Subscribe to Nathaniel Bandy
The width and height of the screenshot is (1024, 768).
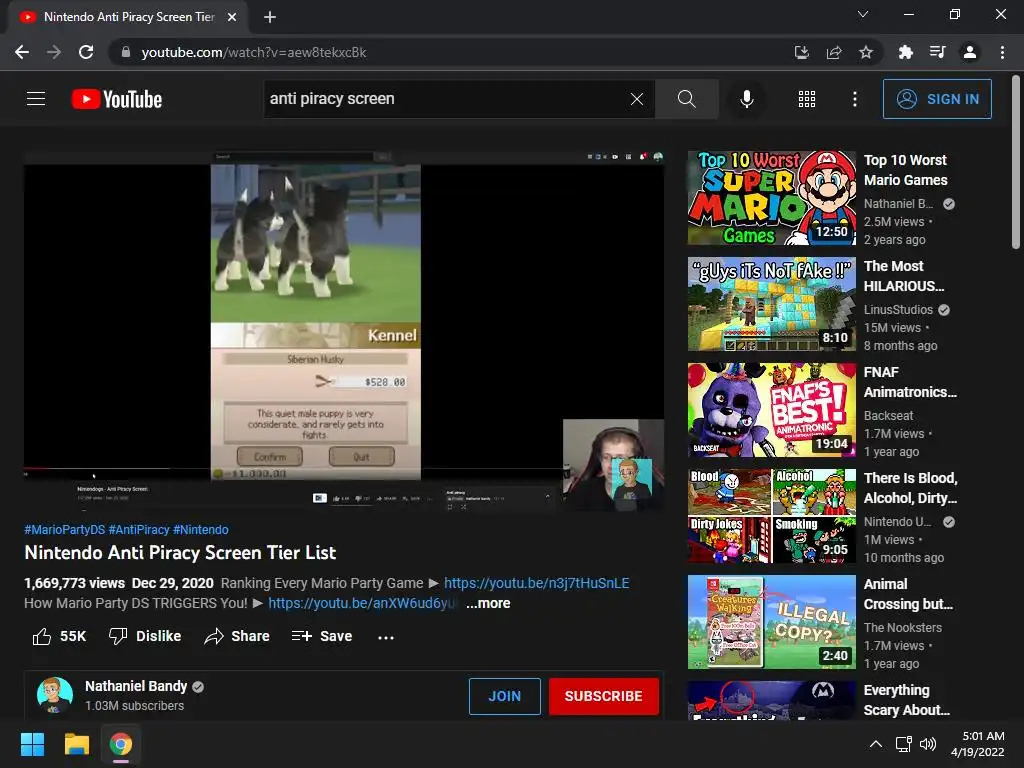click(603, 696)
